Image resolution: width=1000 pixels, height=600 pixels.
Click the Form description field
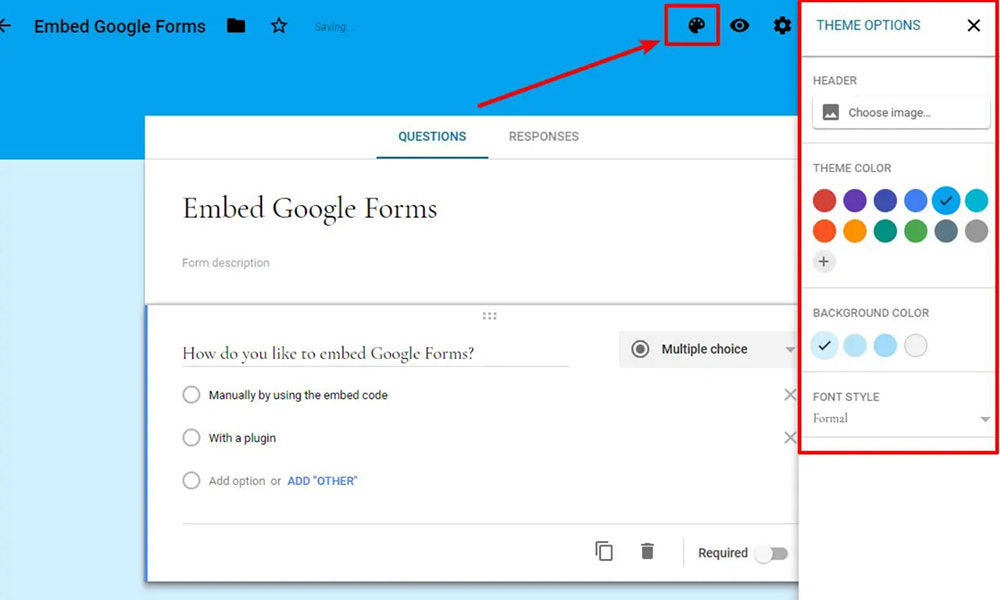pyautogui.click(x=226, y=263)
